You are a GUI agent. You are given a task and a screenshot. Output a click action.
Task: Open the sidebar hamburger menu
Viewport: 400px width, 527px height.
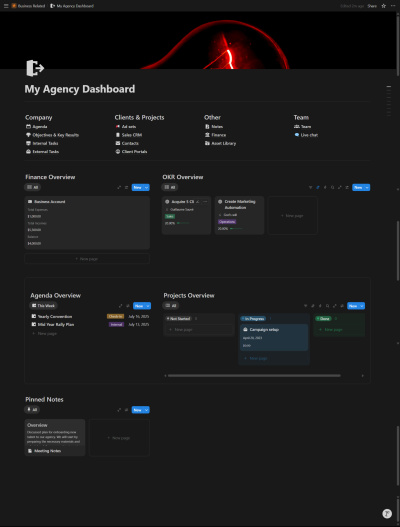click(x=6, y=6)
